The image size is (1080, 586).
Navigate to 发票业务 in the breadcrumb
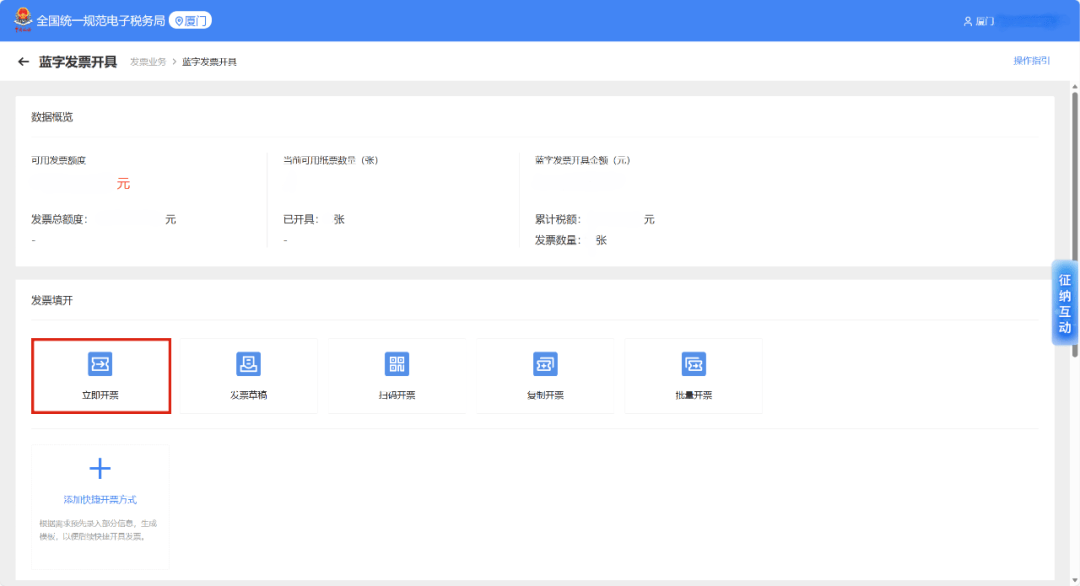[148, 62]
